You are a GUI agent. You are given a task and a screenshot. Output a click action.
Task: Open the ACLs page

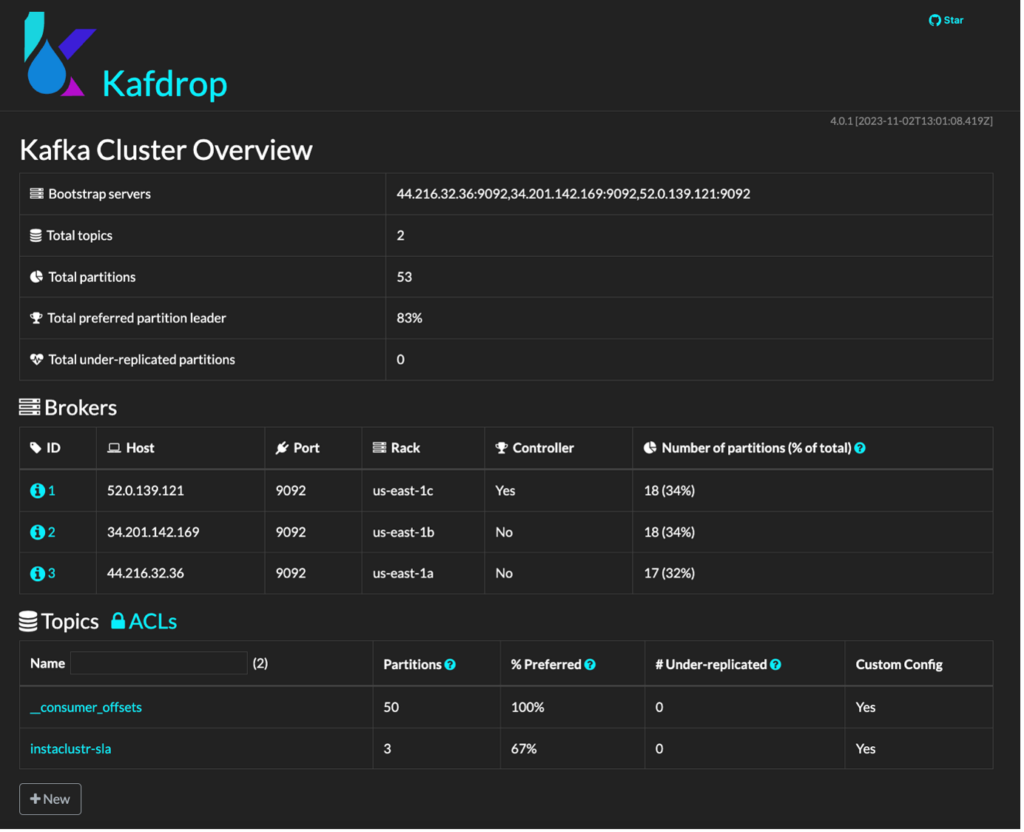(x=155, y=621)
